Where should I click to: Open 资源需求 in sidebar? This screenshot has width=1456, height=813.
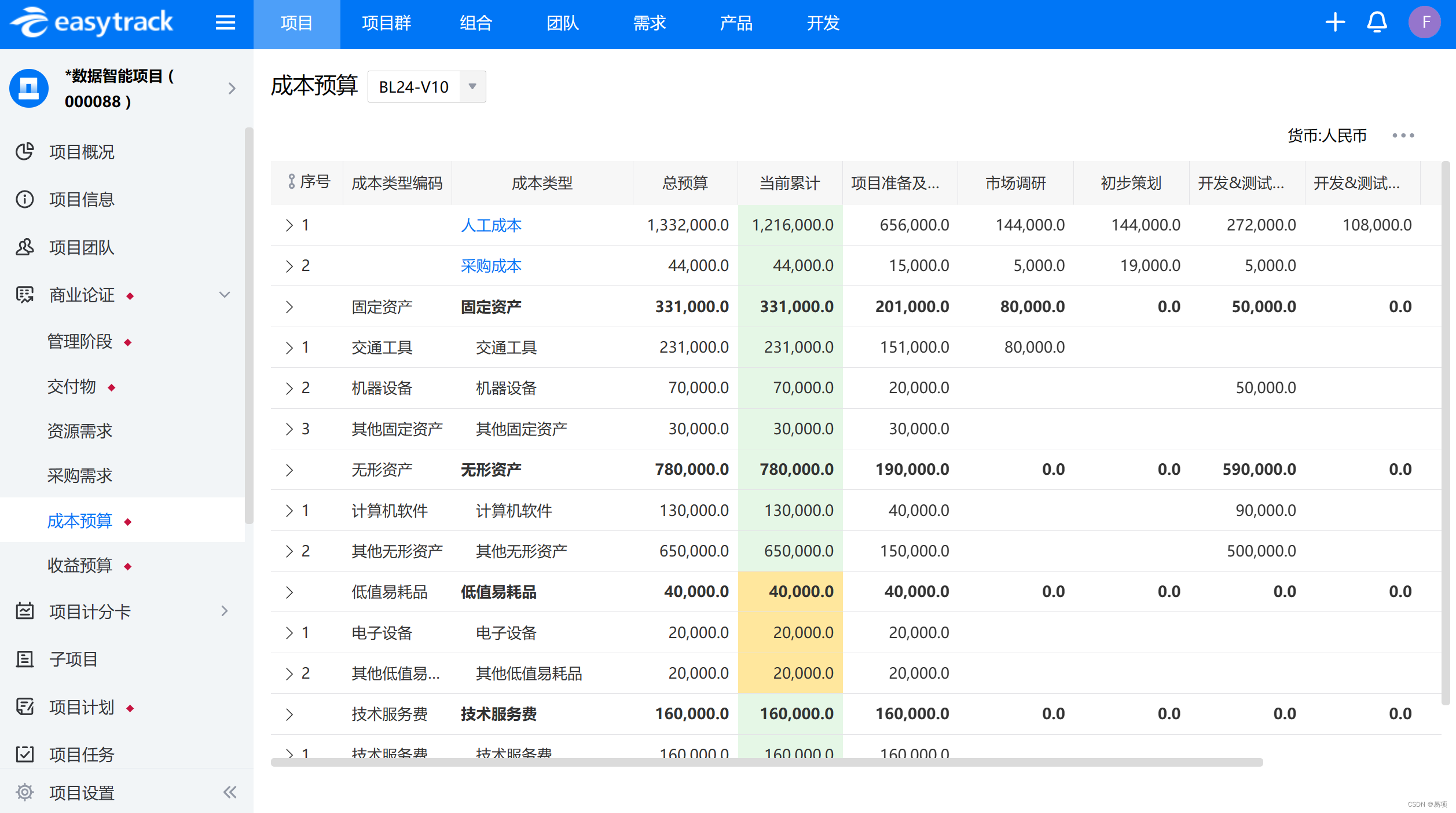tap(80, 431)
